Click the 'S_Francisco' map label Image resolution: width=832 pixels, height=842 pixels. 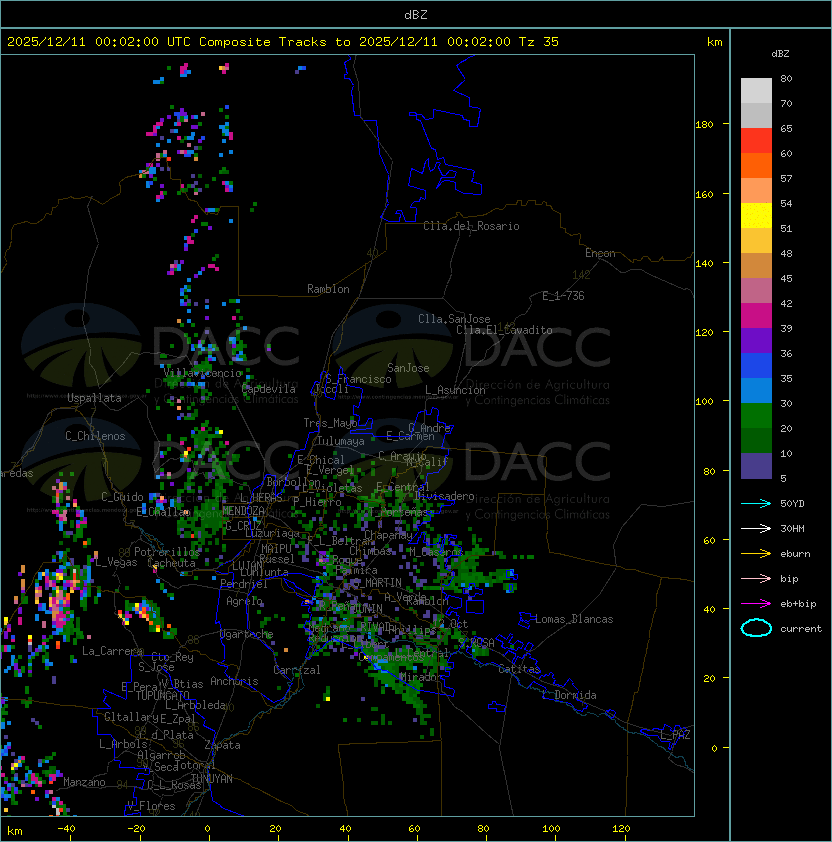click(x=358, y=379)
